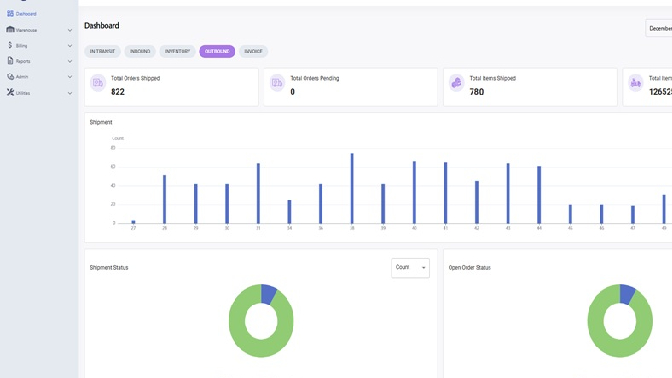672x378 pixels.
Task: Click the Shipment Status heading
Action: click(109, 267)
